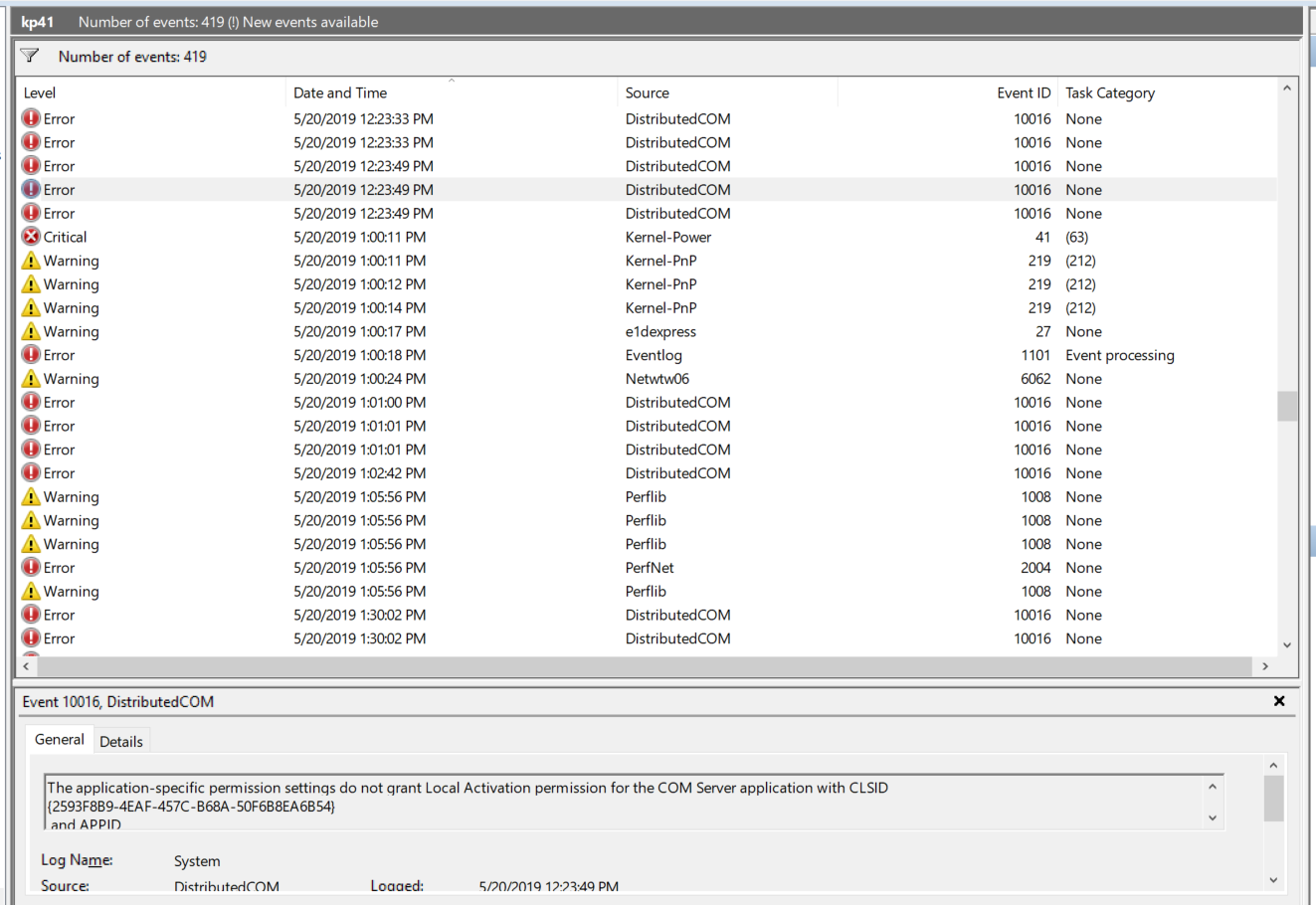Screen dimensions: 1316x905
Task: Sort by the Task Category column header
Action: (x=1166, y=92)
